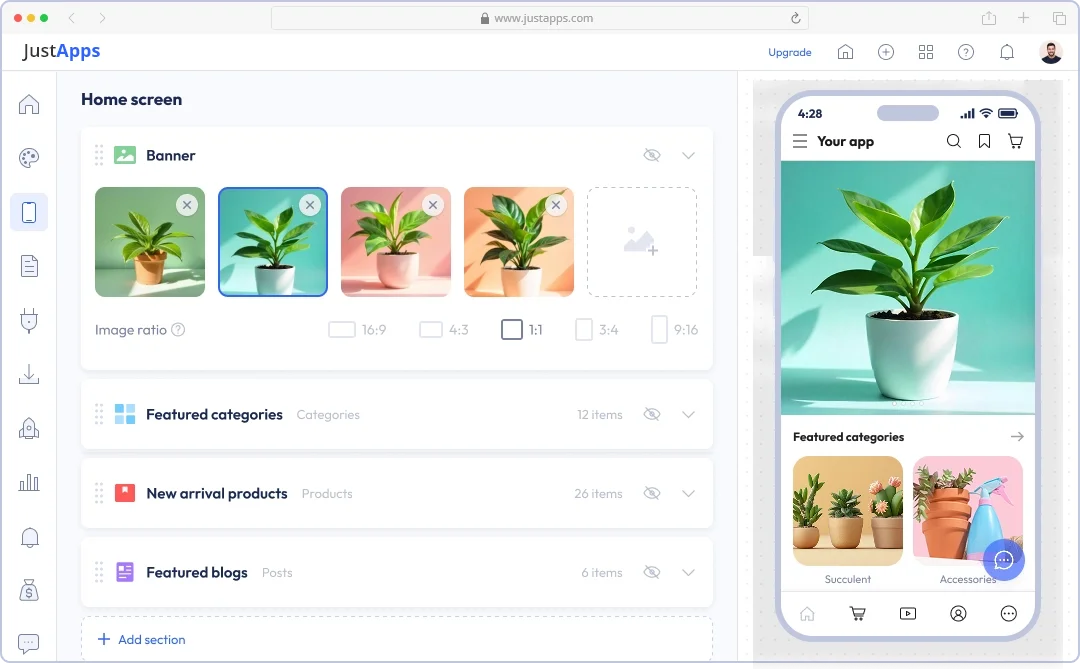Select the pink background plant banner thumbnail

point(396,242)
